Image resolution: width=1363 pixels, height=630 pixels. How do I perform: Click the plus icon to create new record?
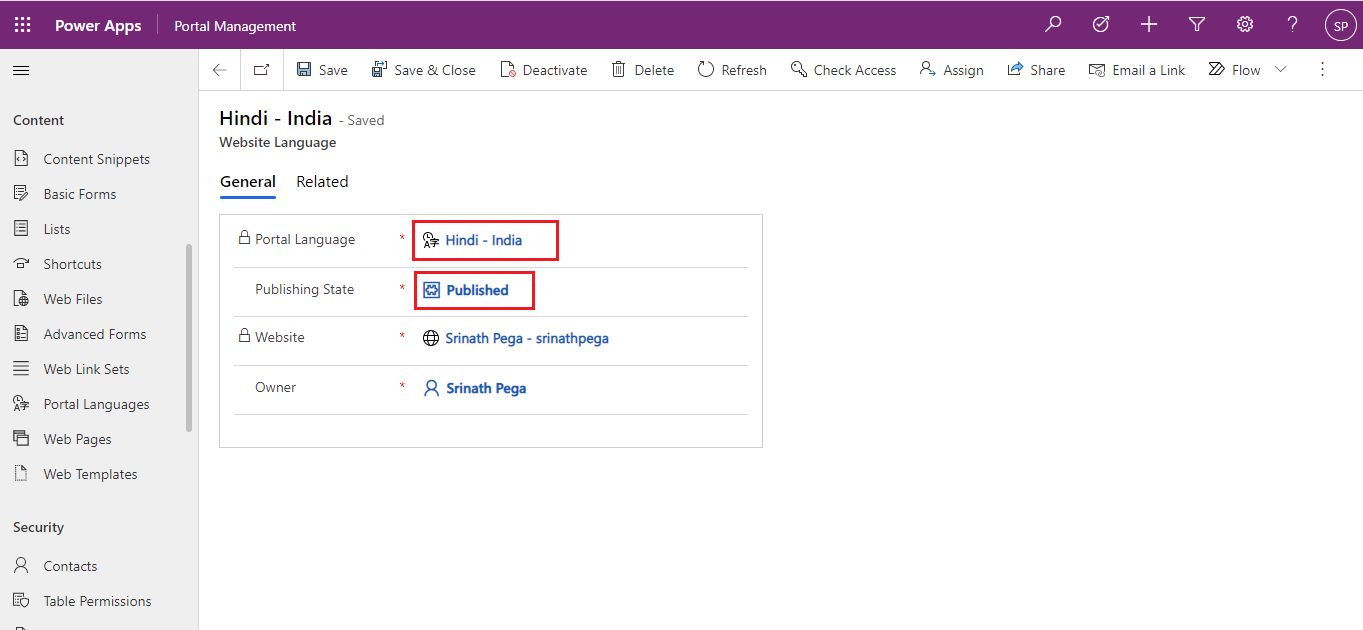point(1149,25)
